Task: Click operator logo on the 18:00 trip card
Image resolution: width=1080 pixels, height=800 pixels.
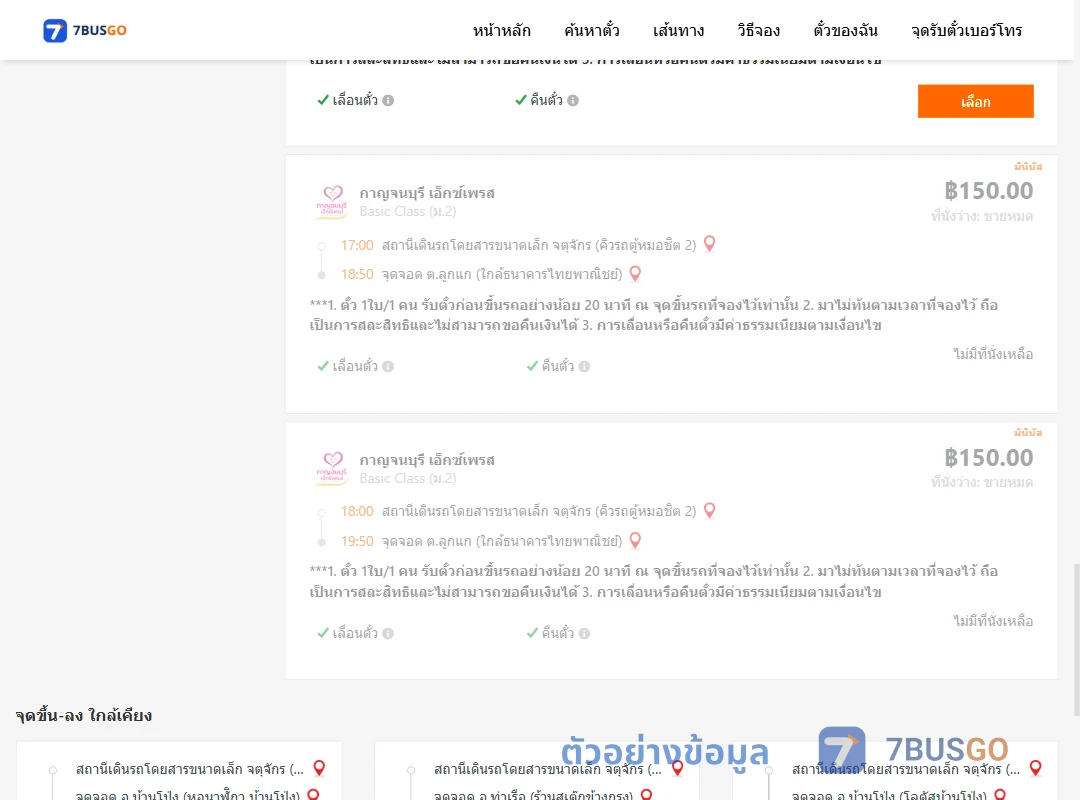Action: (x=332, y=469)
